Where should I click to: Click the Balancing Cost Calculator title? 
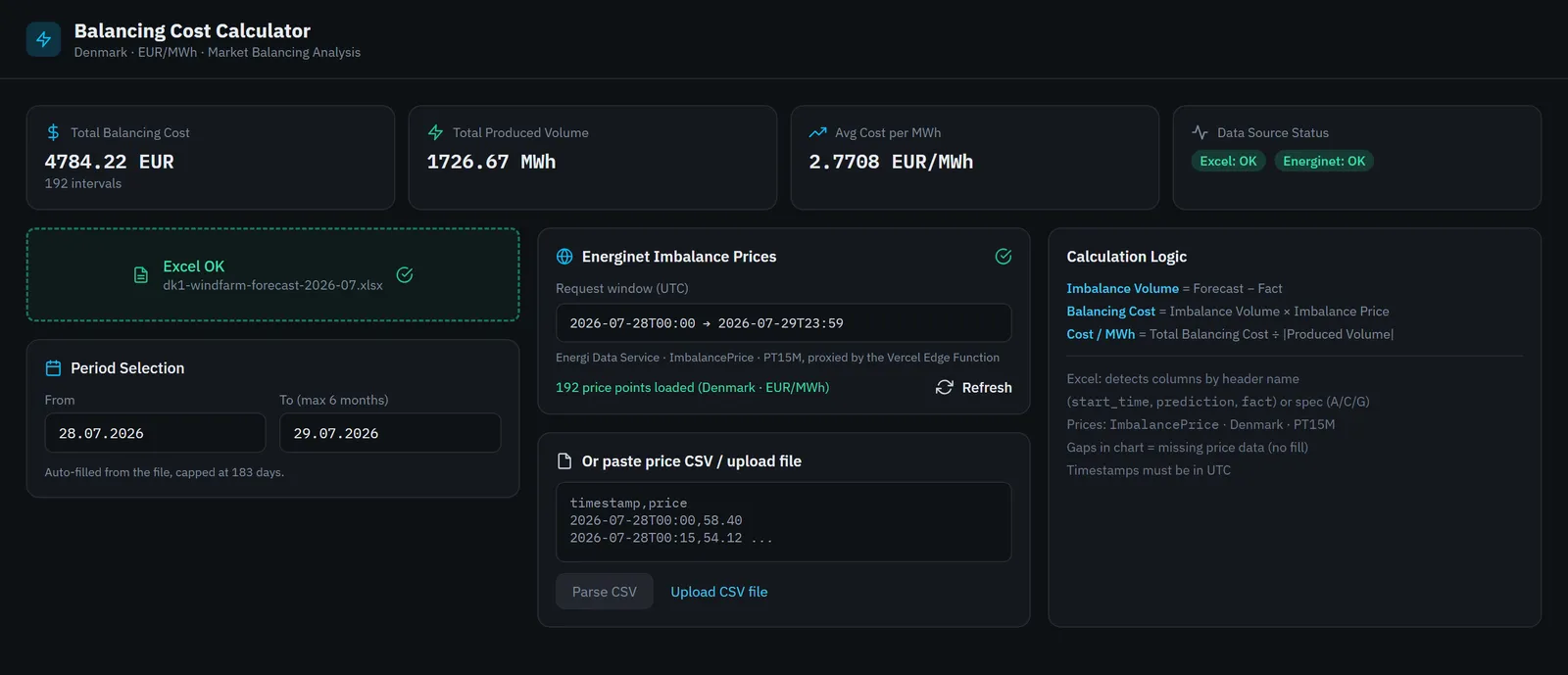pos(192,31)
